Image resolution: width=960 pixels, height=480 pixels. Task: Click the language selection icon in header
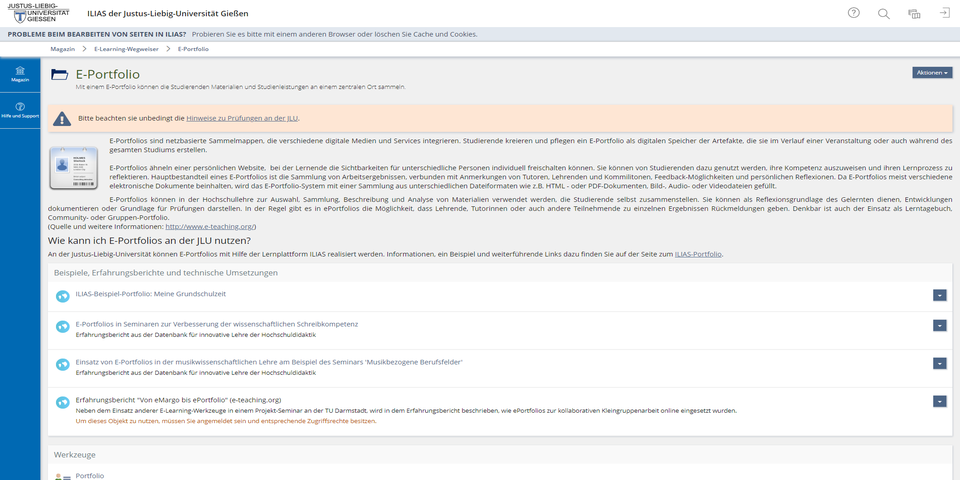pos(914,13)
